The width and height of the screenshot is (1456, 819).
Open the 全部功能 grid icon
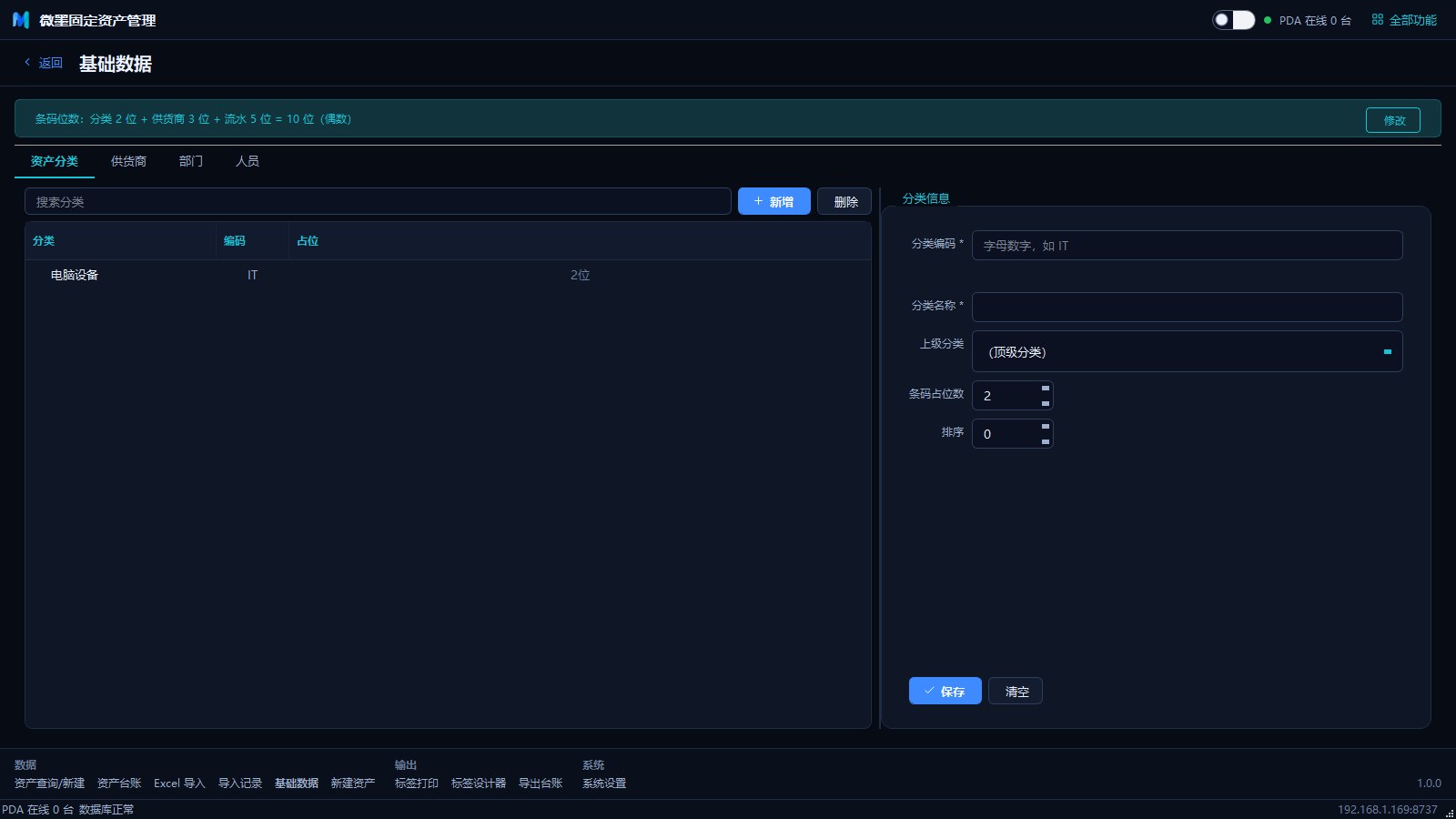pos(1378,19)
